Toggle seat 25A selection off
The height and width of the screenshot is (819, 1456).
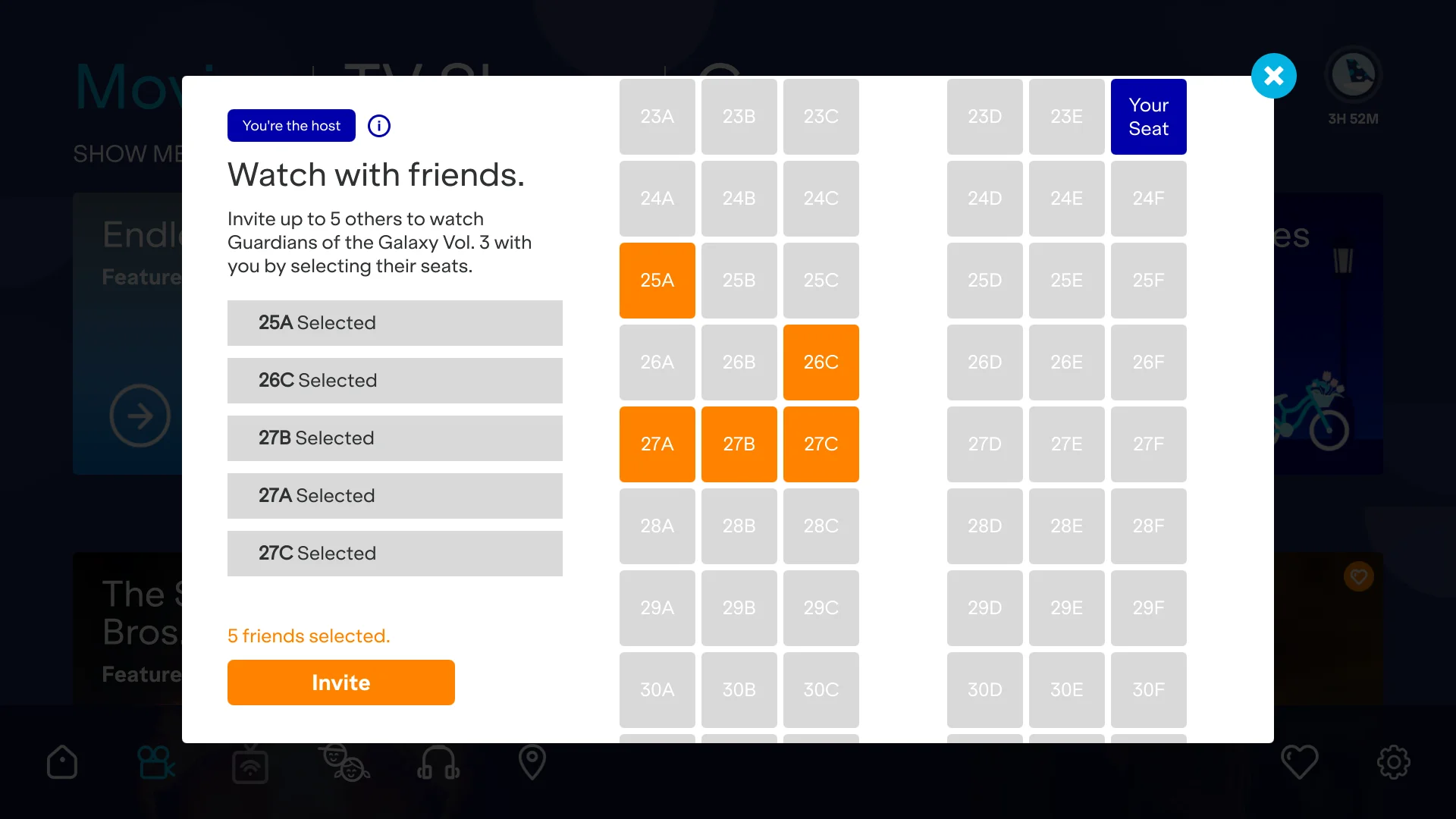click(657, 280)
